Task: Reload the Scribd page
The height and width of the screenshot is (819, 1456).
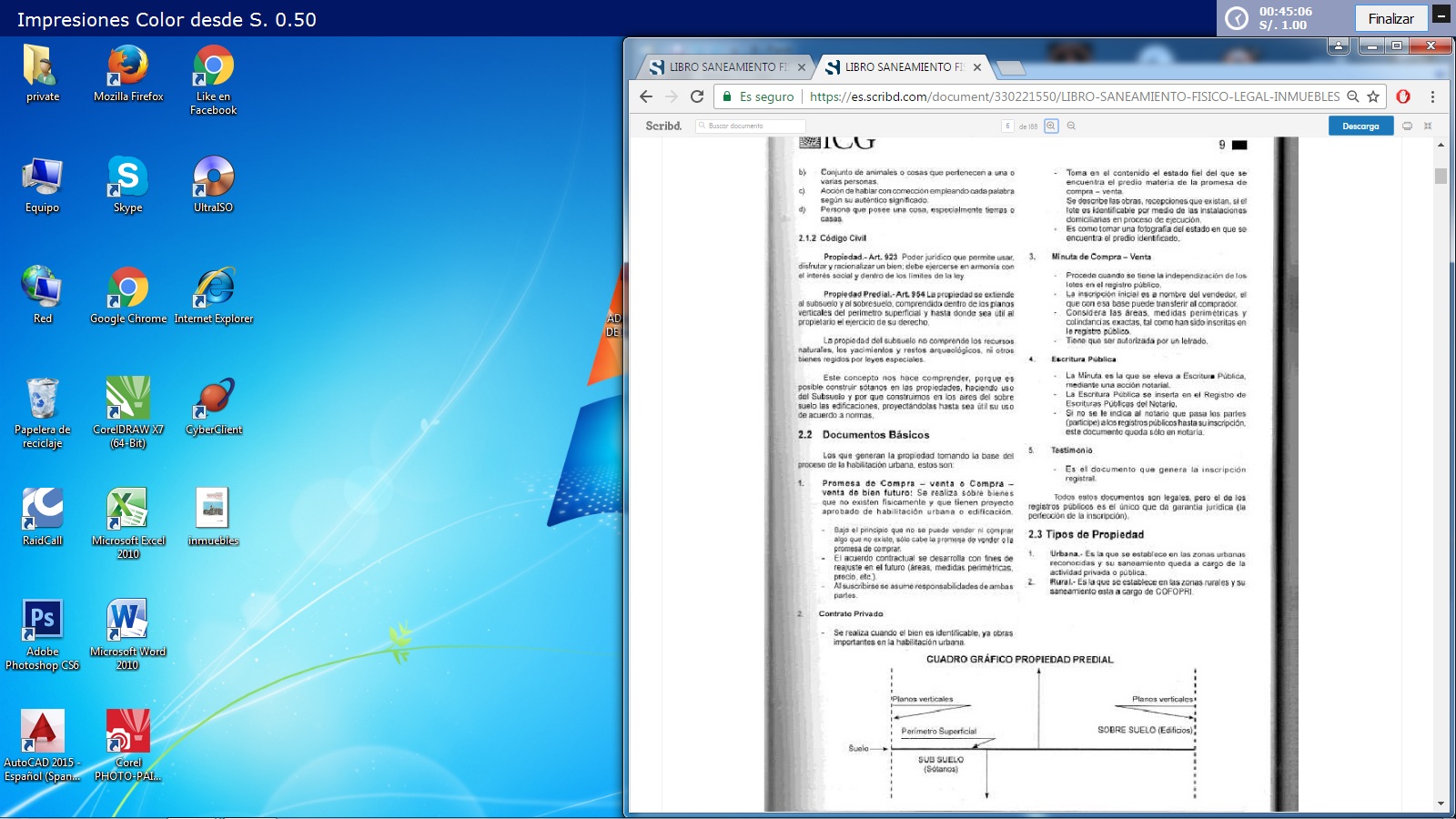Action: click(697, 96)
